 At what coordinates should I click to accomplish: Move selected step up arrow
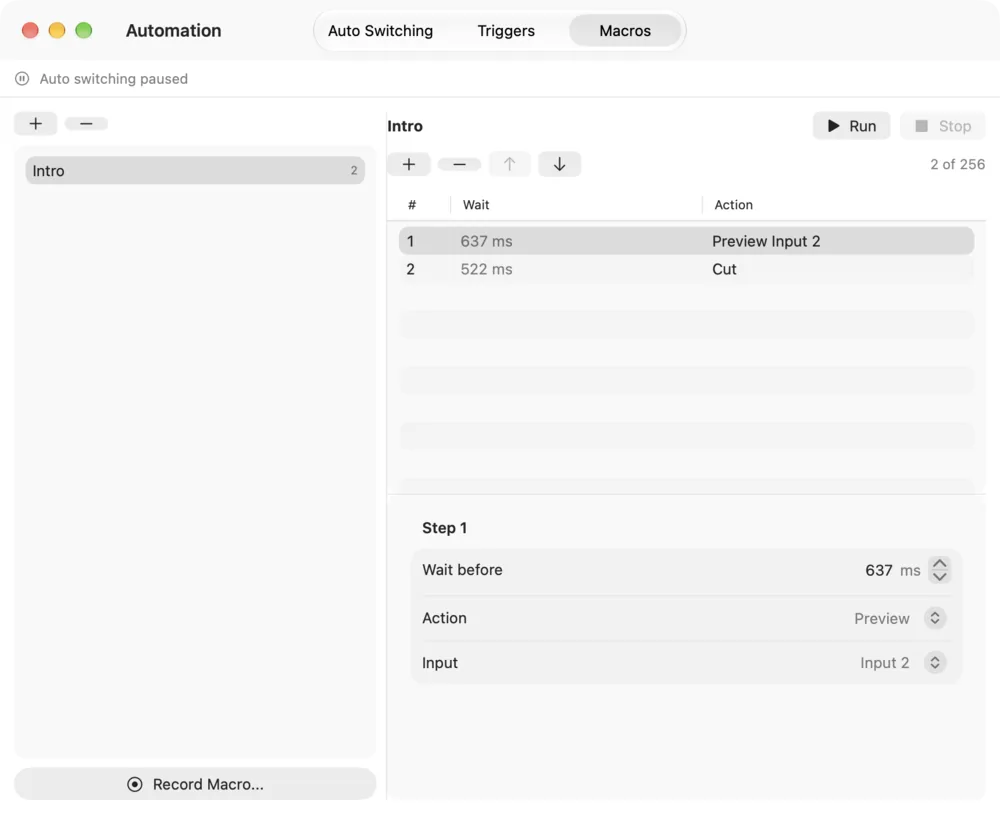[x=509, y=165]
